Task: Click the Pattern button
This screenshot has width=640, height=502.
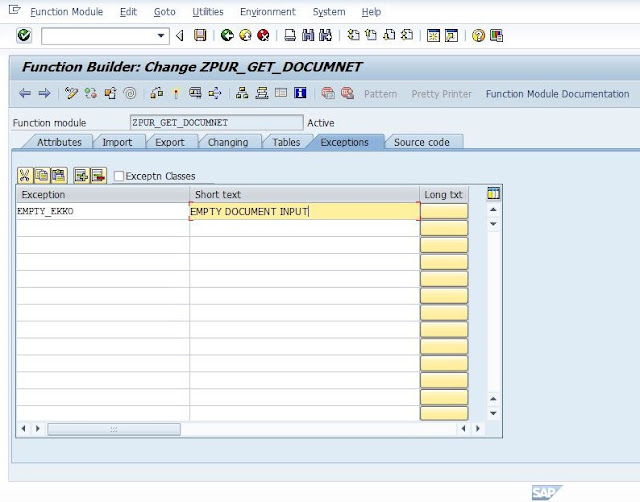Action: (380, 94)
